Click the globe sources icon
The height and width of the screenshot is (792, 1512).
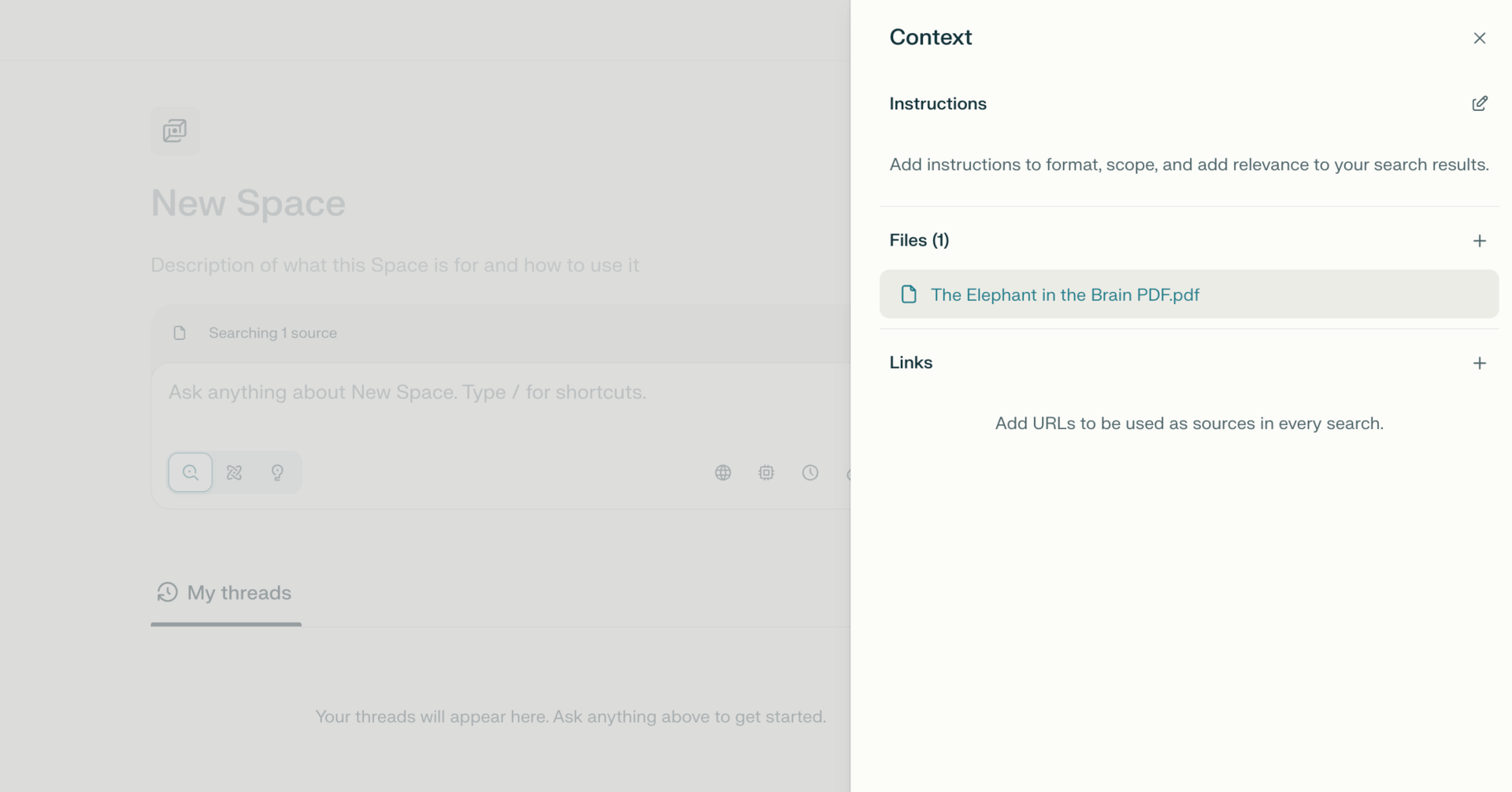click(723, 472)
